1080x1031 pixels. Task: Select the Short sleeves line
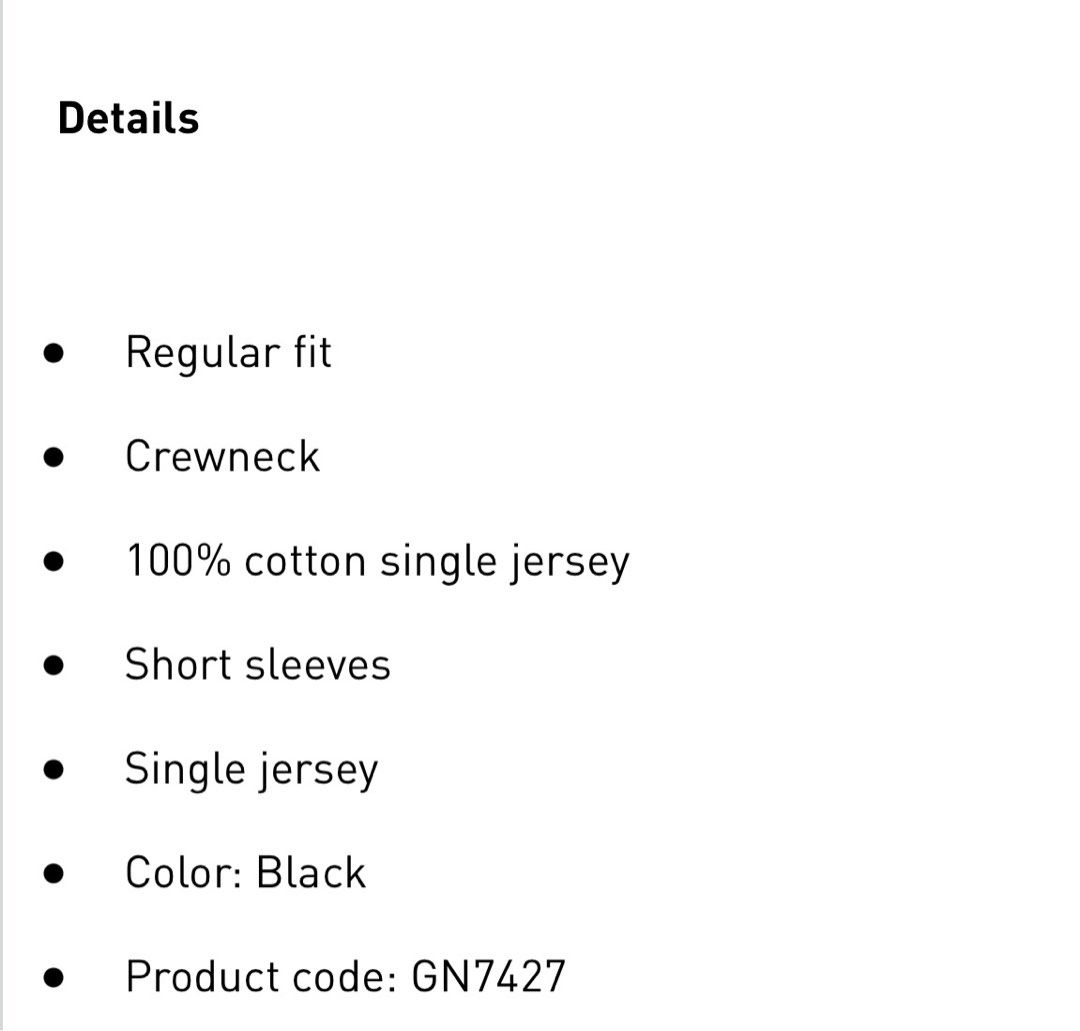tap(258, 665)
